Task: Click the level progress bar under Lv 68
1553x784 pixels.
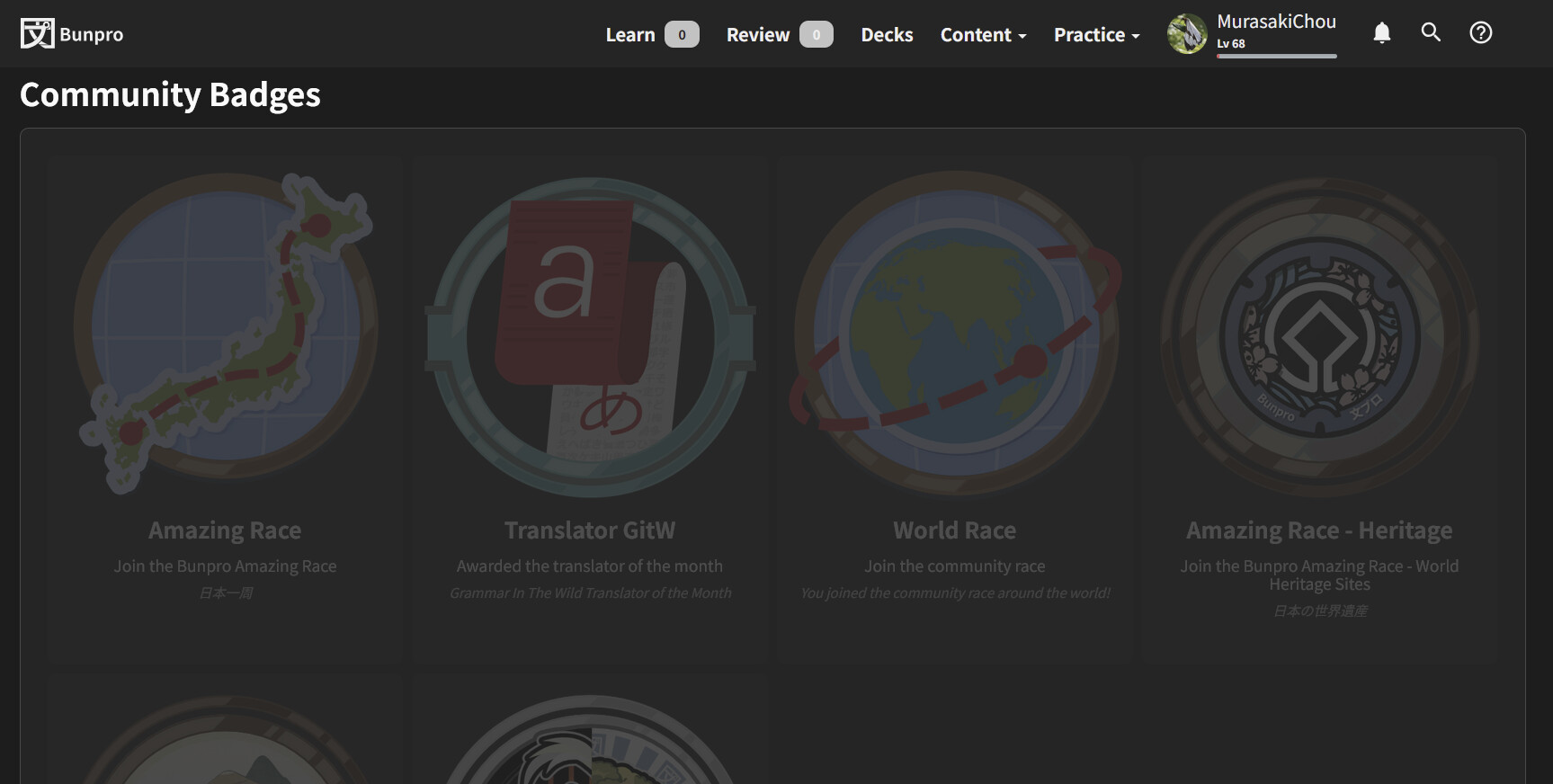Action: 1277,56
